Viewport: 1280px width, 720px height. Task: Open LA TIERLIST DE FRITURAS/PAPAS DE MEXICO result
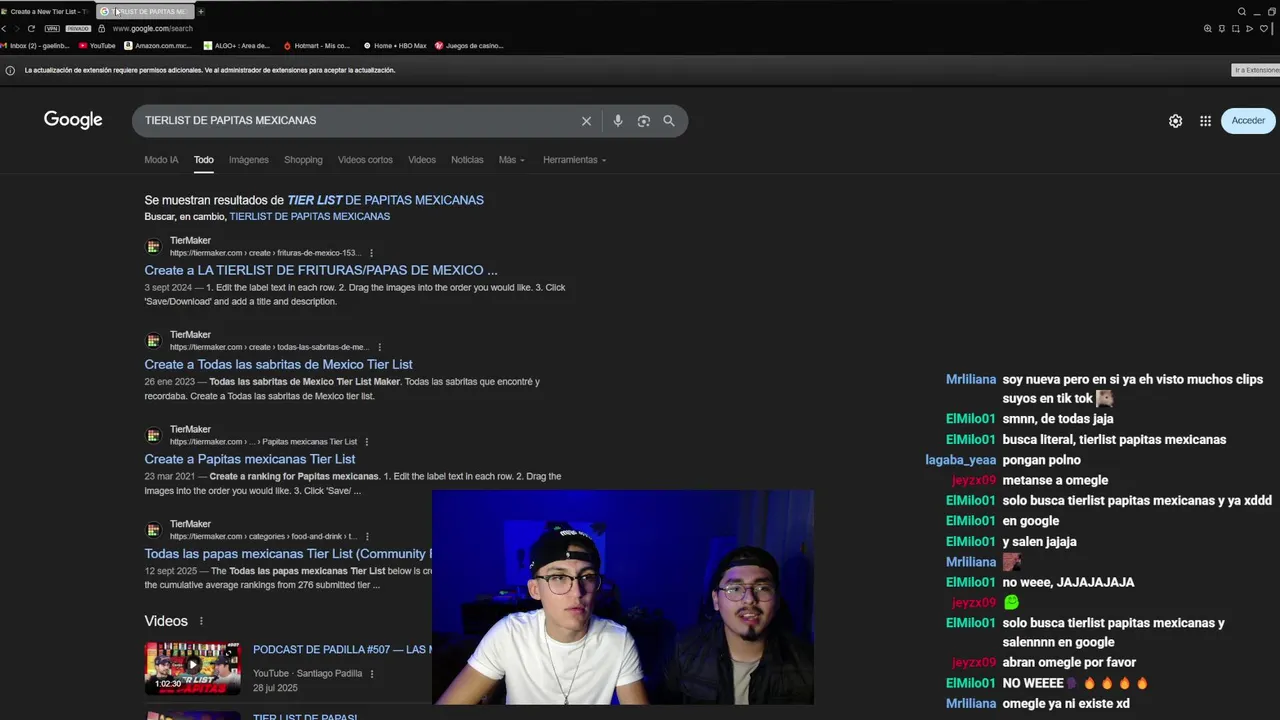[321, 270]
